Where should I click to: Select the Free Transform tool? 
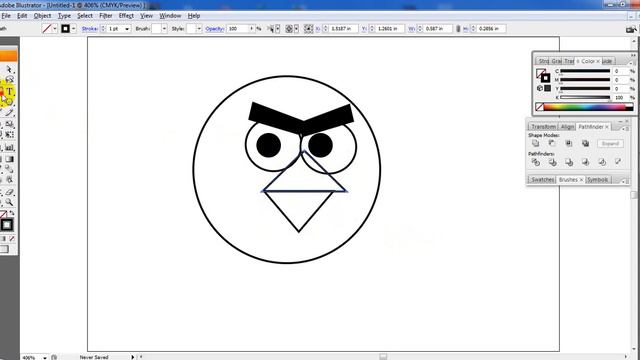pos(9,134)
